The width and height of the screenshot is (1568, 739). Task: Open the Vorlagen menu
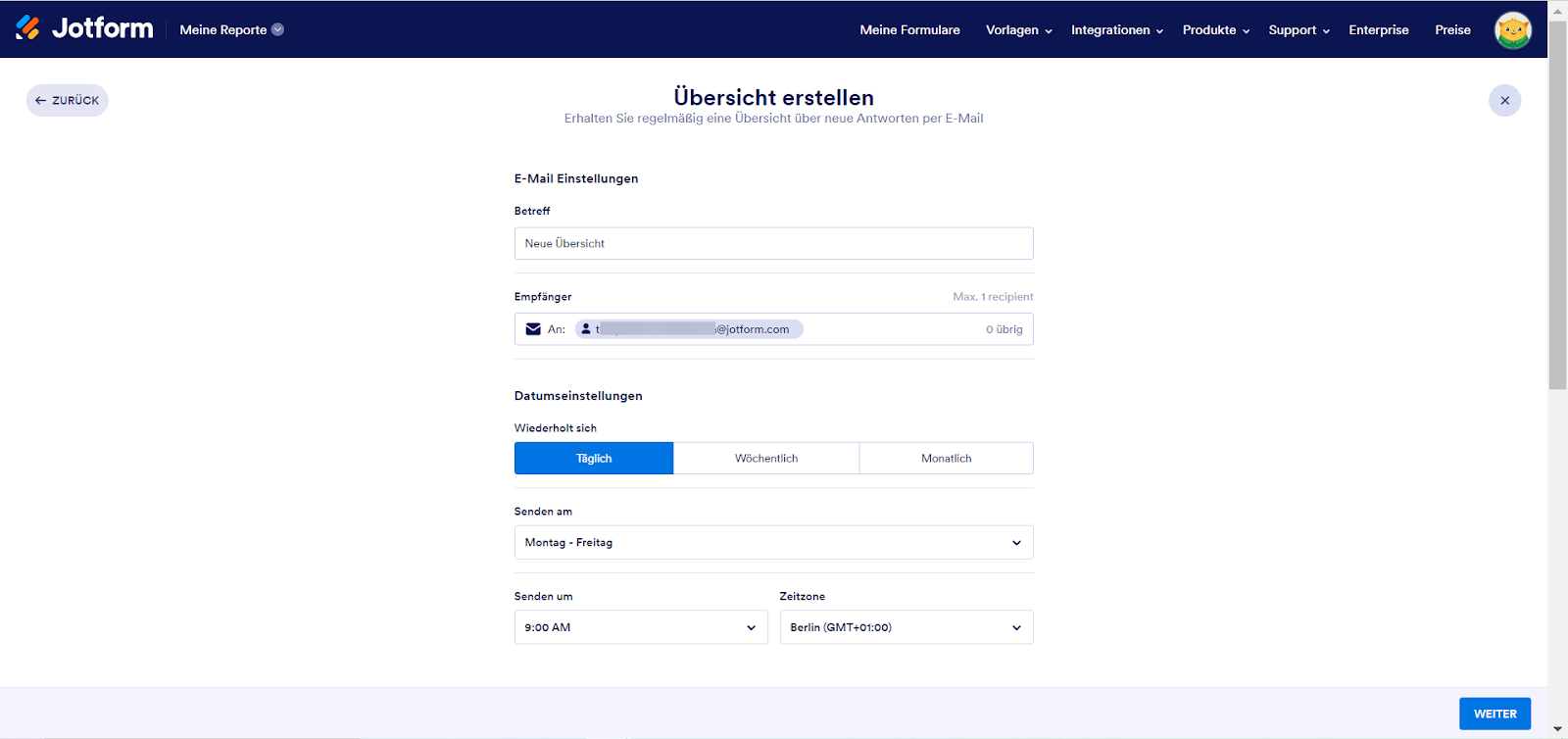click(1018, 30)
